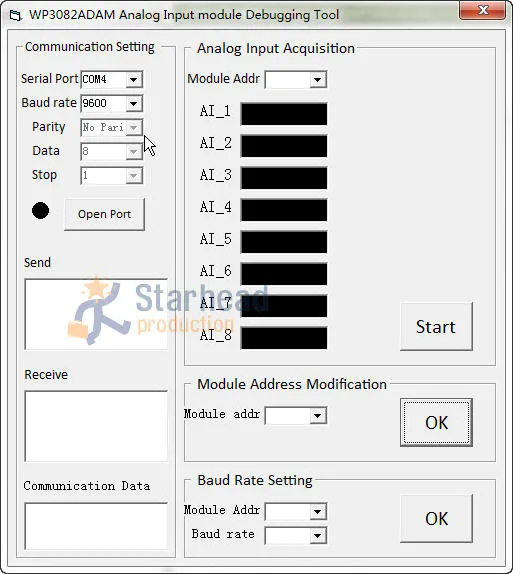Click the AI_4 black value display
Screen dimensions: 513x574
[x=284, y=210]
